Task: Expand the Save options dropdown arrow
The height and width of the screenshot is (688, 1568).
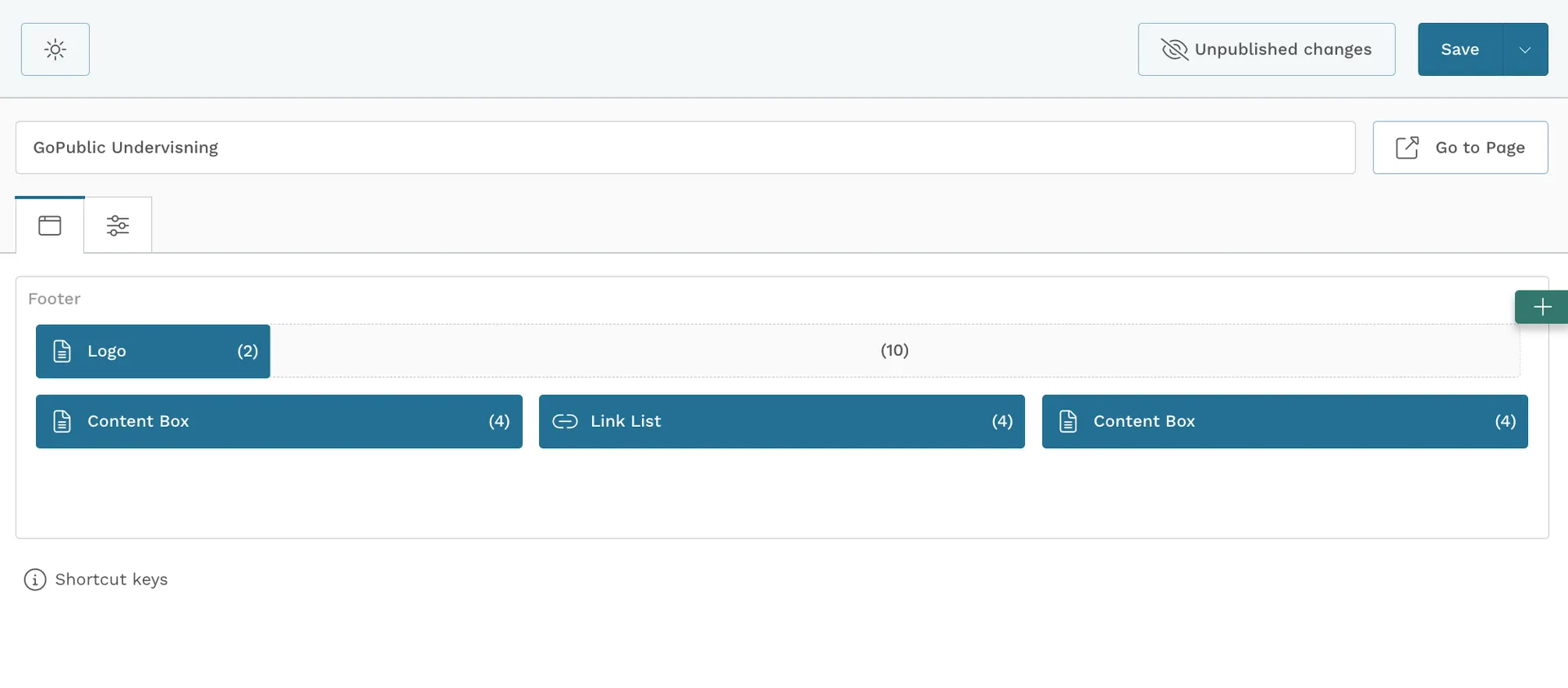Action: [1525, 50]
